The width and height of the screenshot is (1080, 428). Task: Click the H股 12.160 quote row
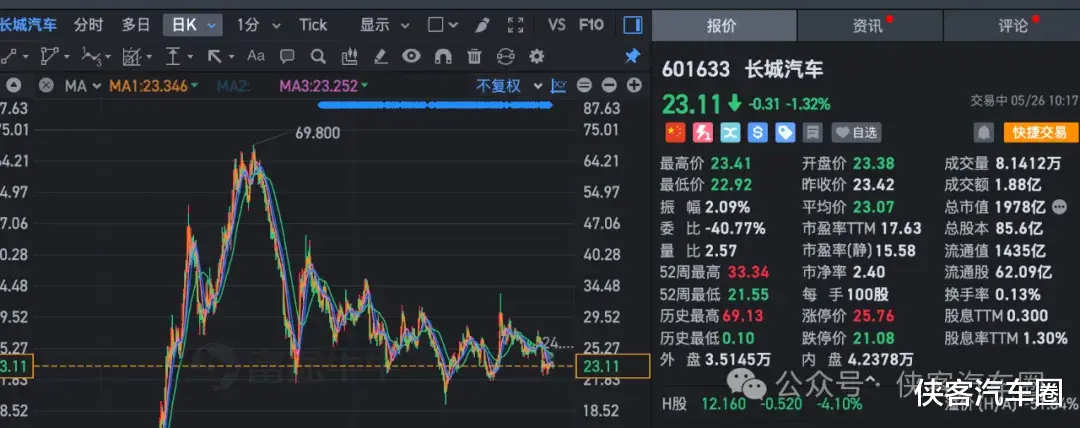762,404
